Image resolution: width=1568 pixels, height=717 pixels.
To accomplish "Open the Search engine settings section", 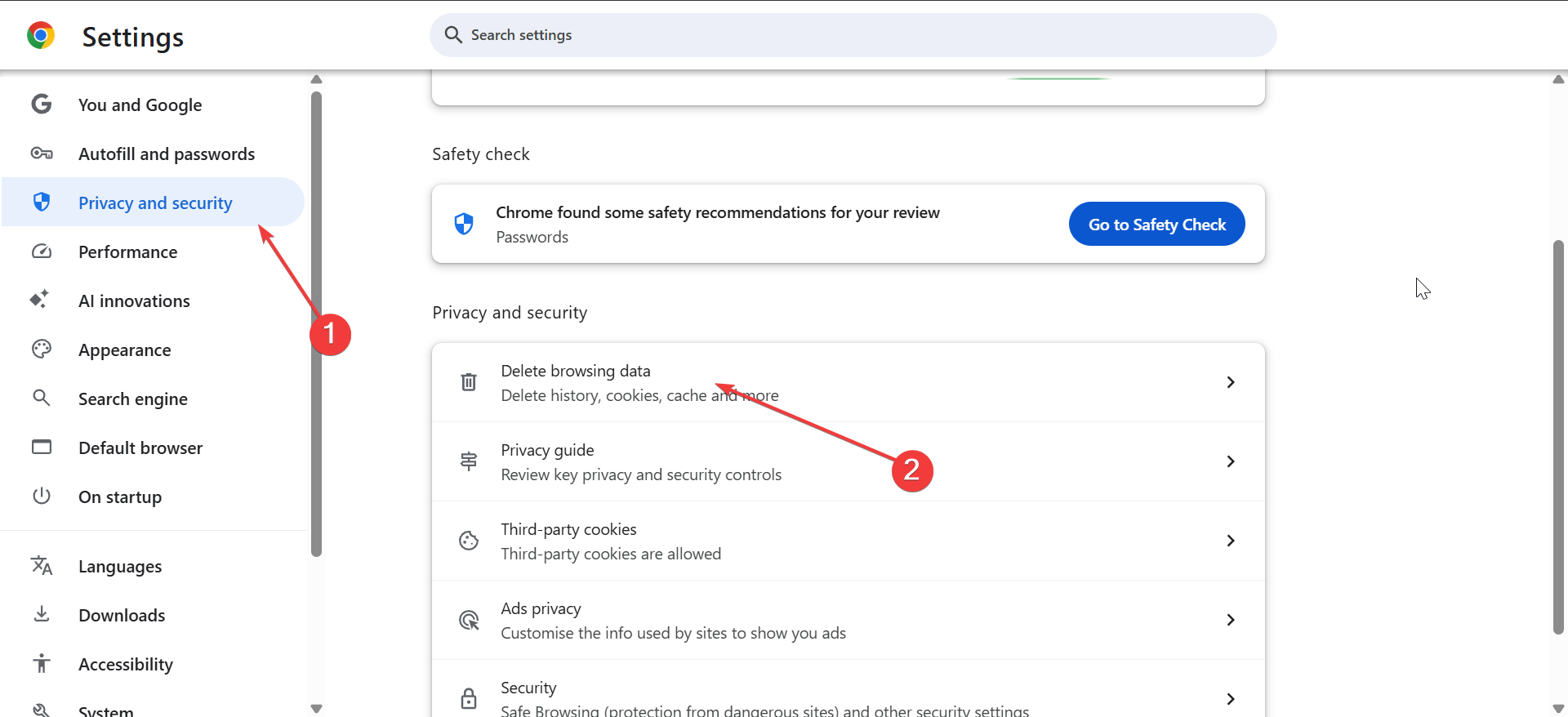I will [x=133, y=399].
